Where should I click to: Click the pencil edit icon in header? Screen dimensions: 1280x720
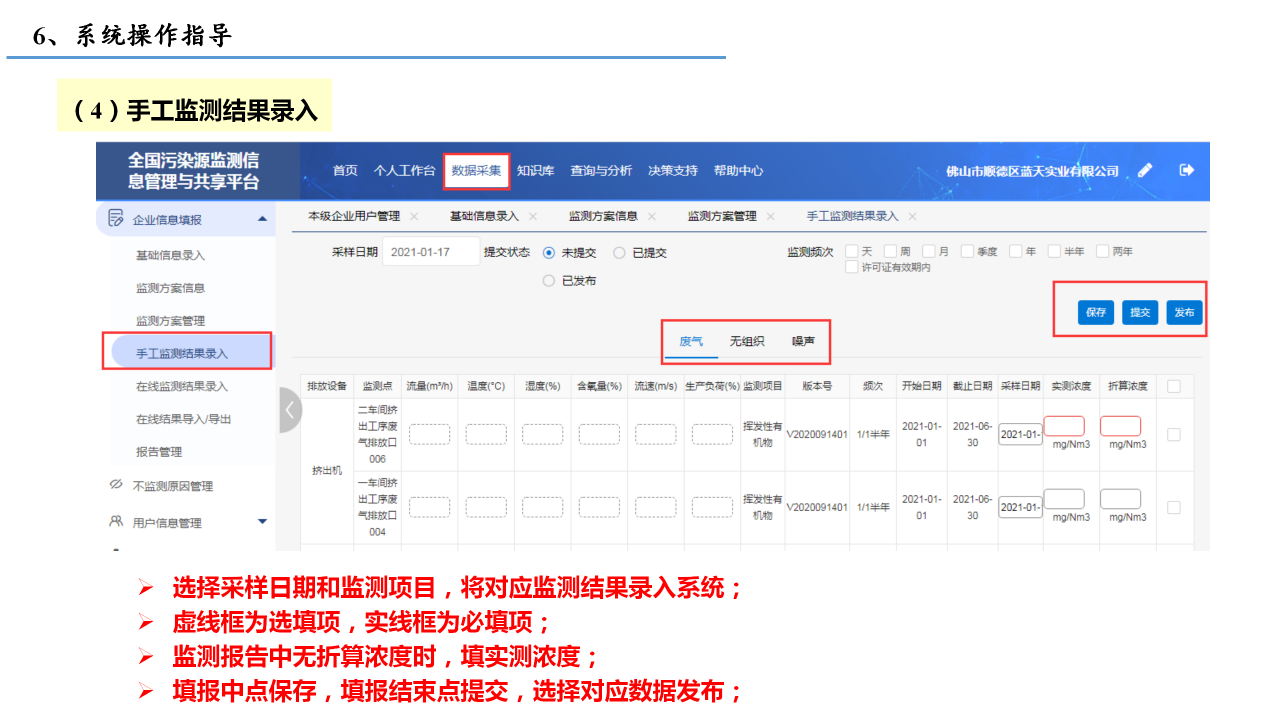(1145, 170)
